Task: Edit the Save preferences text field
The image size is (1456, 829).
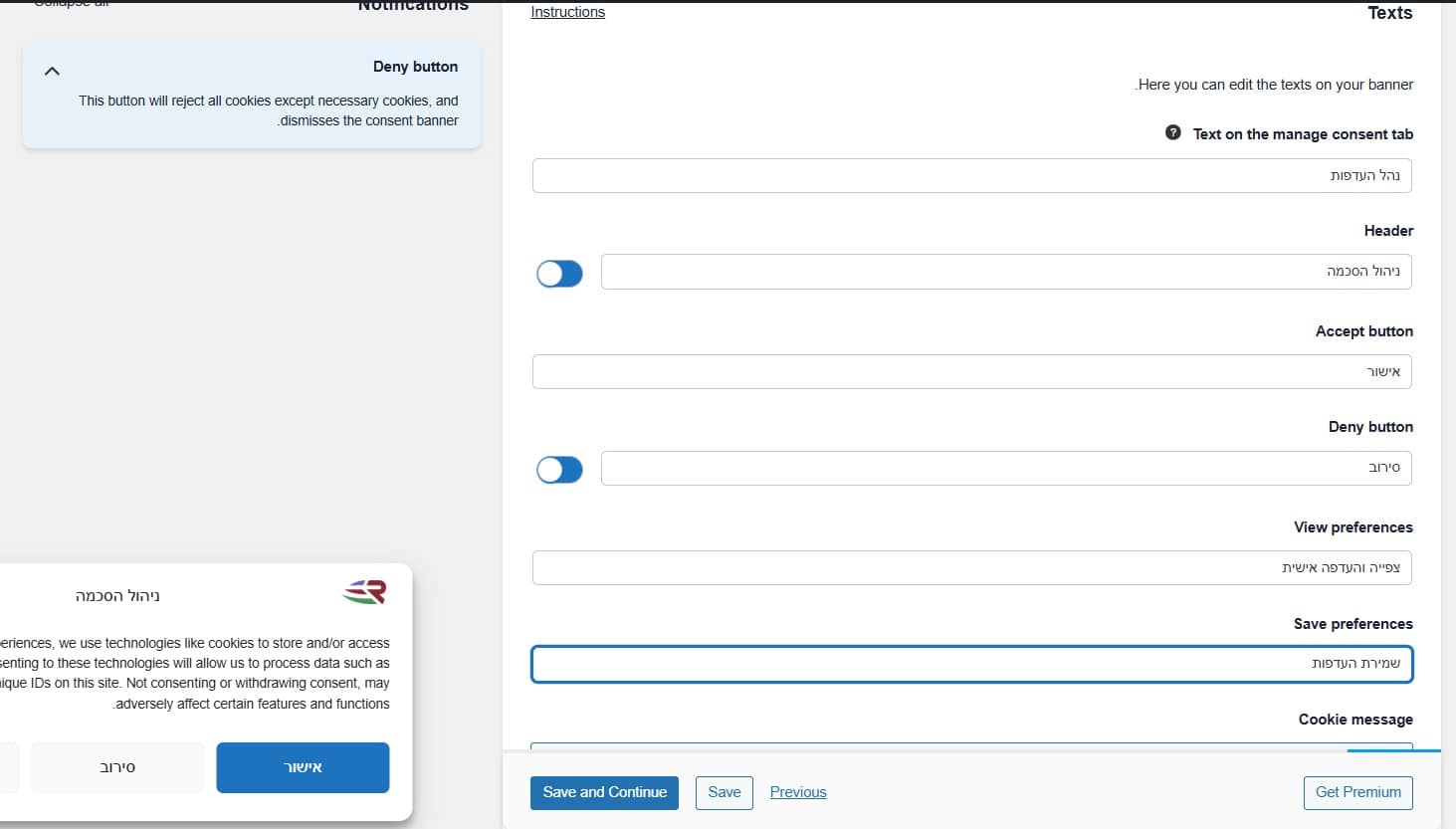Action: [x=972, y=664]
